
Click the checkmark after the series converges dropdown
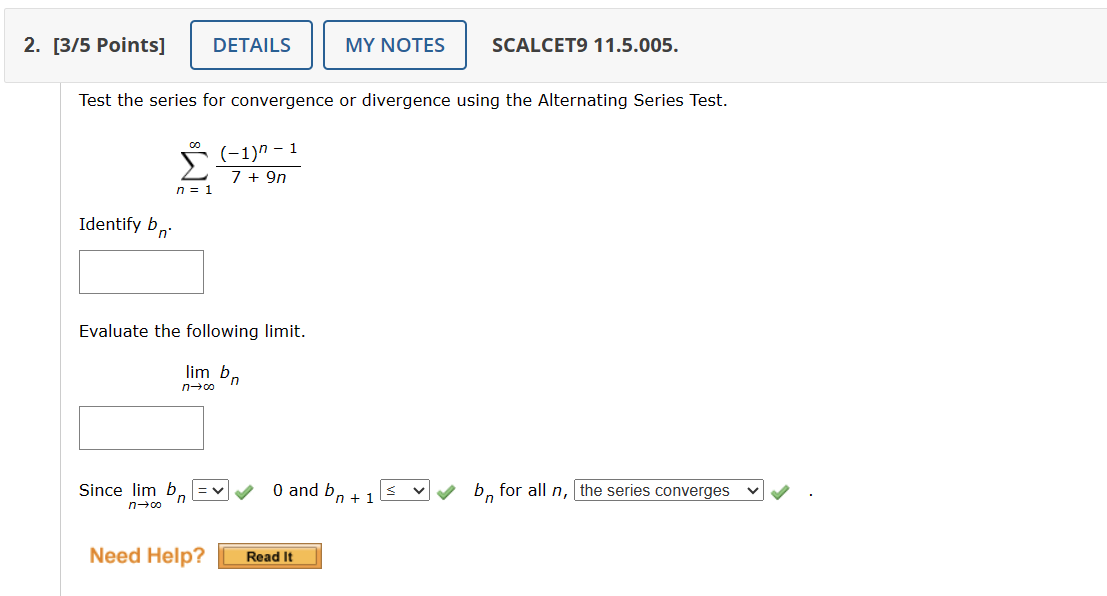pos(780,491)
